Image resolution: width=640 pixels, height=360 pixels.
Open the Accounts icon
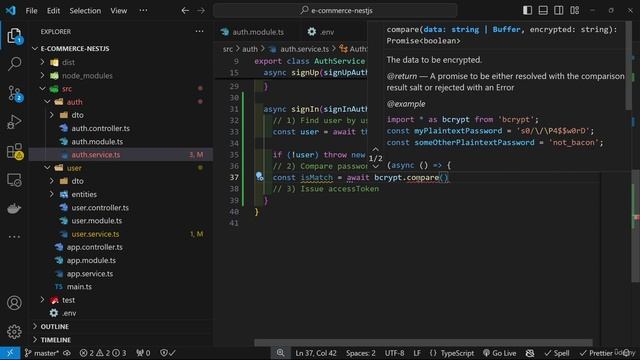pyautogui.click(x=14, y=303)
